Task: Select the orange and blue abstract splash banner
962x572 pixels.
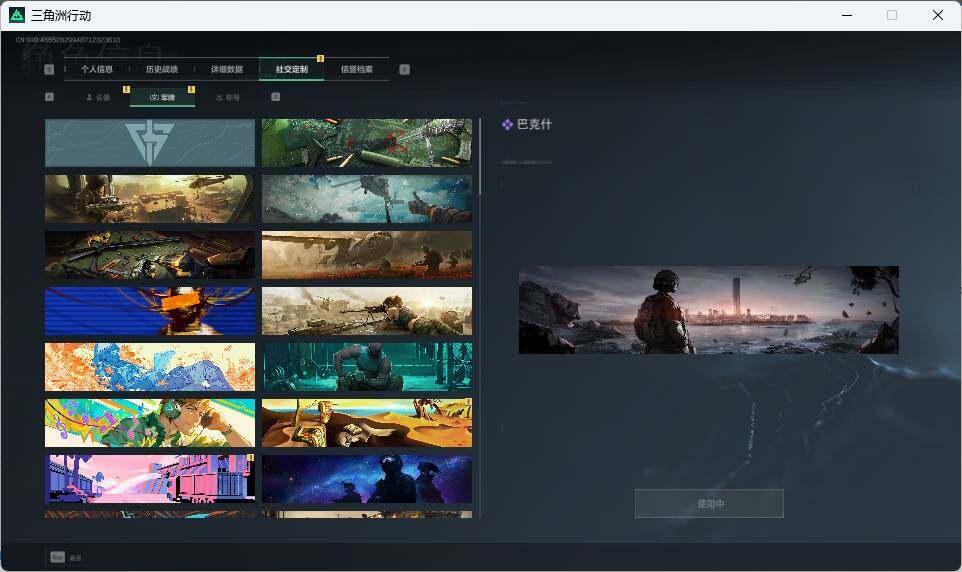Action: pos(150,367)
